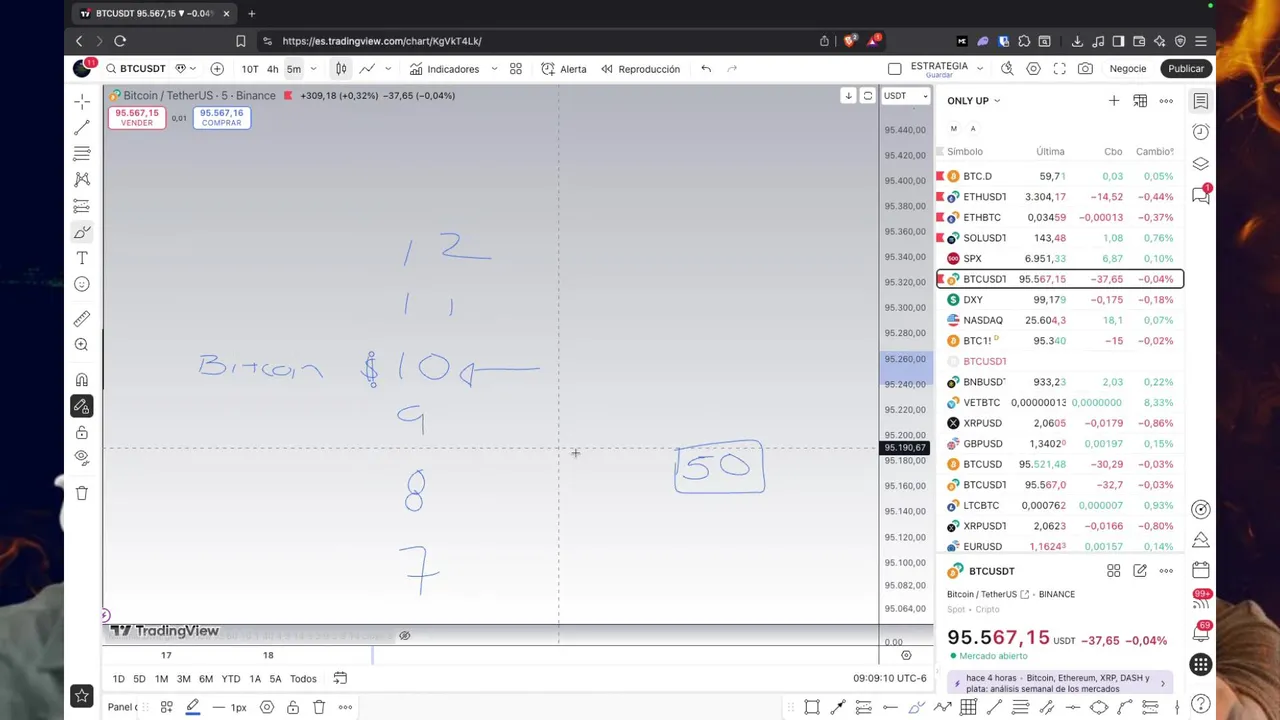Select the Text annotation tool
The image size is (1280, 720).
coord(82,258)
